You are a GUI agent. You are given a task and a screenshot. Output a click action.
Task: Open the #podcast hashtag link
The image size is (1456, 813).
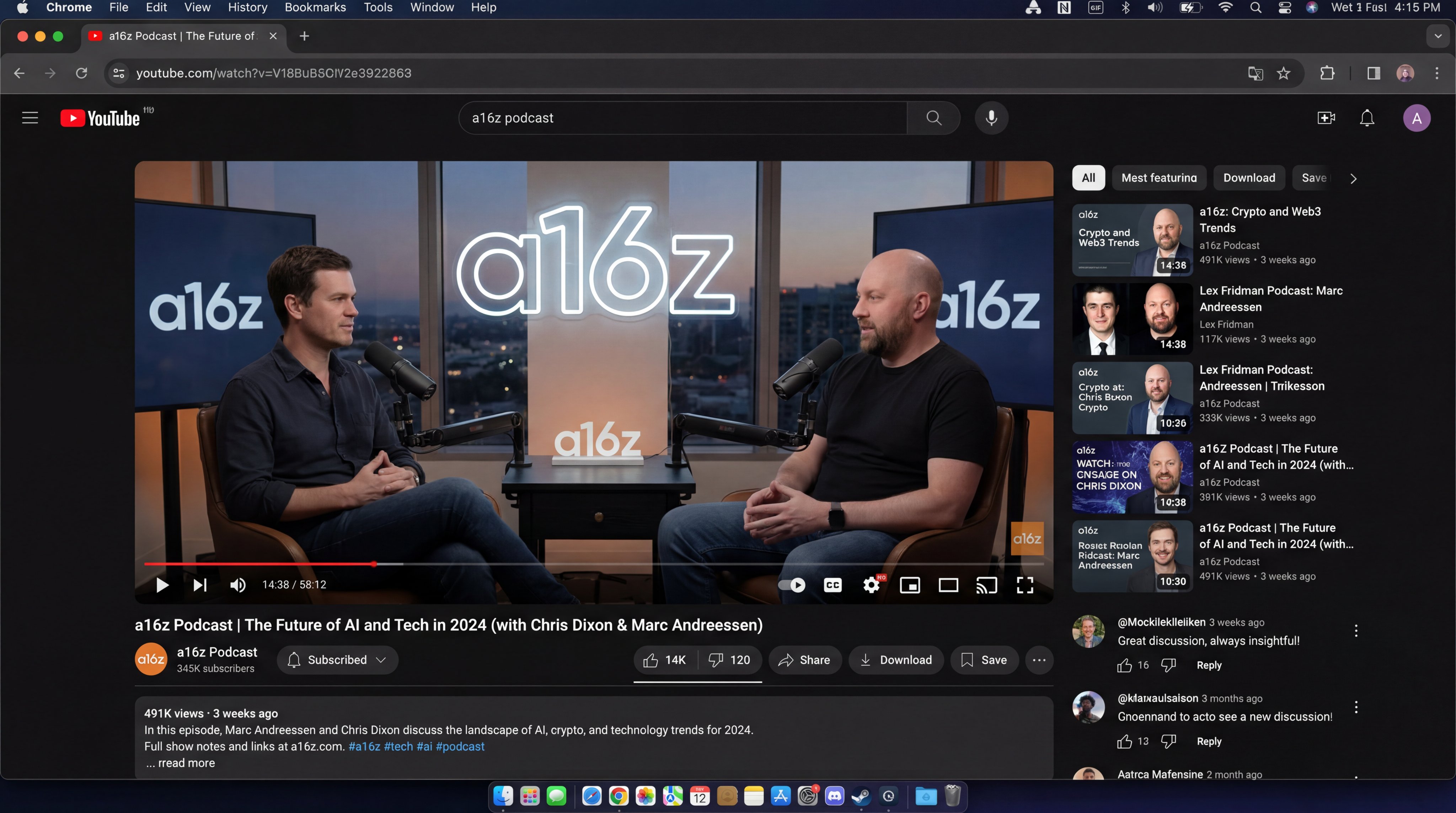pyautogui.click(x=460, y=747)
